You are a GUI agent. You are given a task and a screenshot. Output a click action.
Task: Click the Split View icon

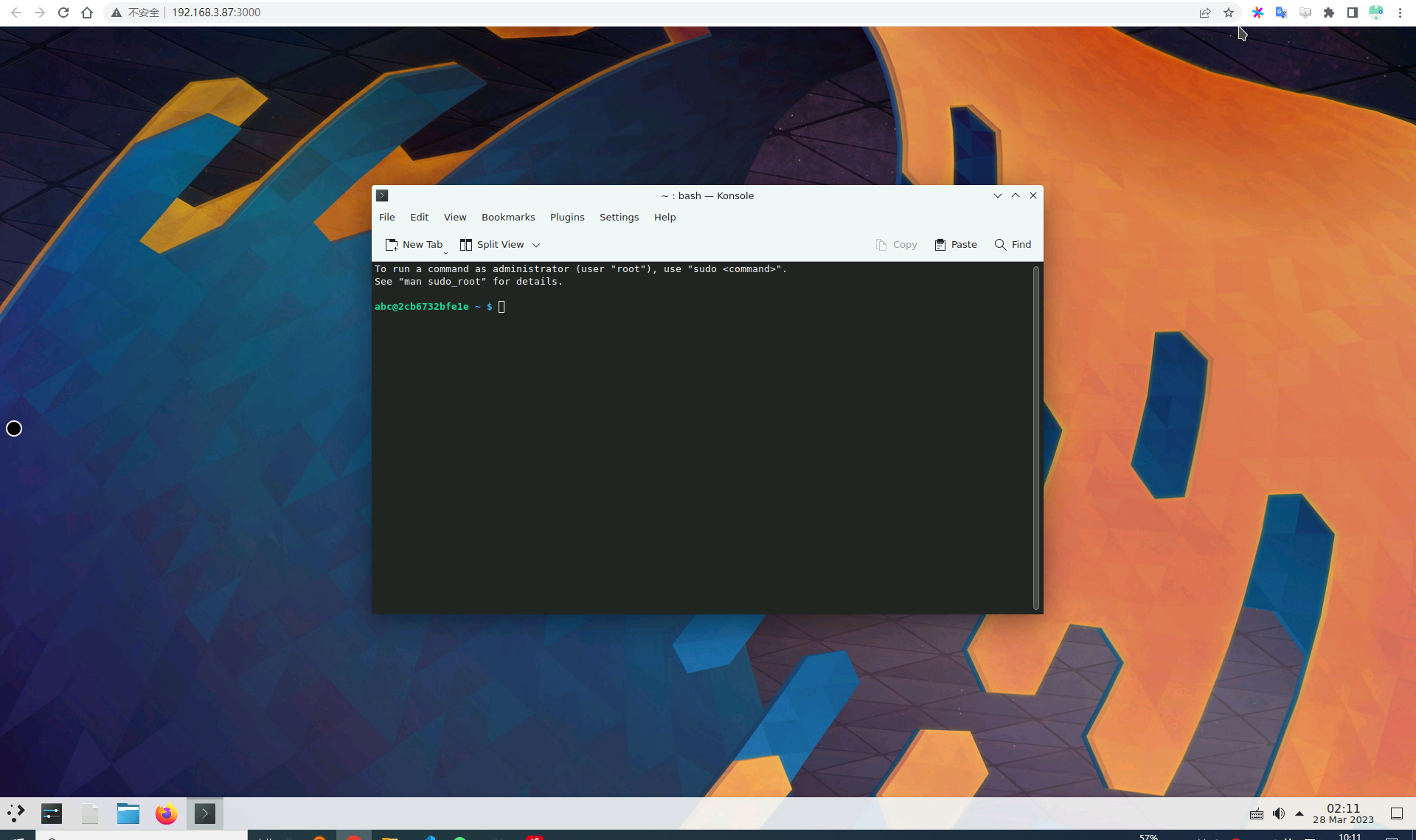click(466, 245)
